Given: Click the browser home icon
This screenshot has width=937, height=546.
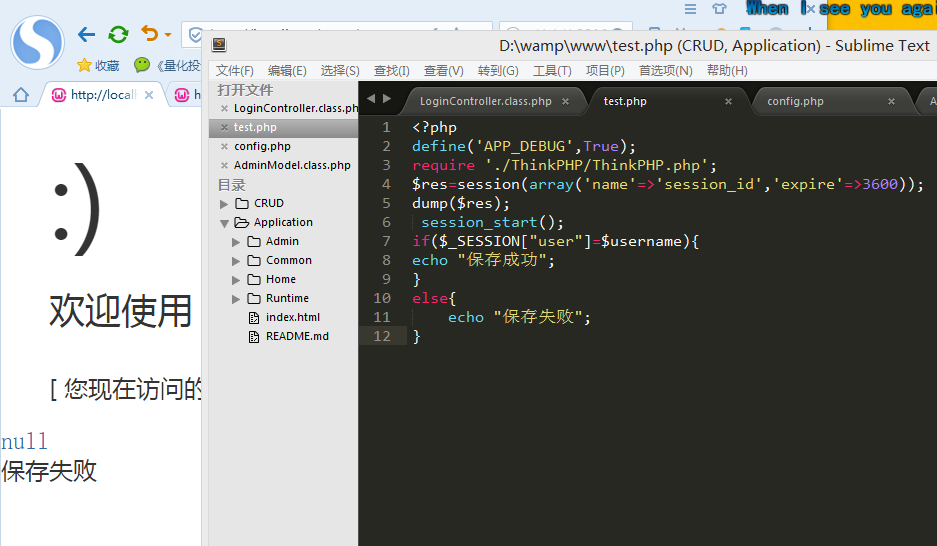Looking at the screenshot, I should (x=20, y=95).
